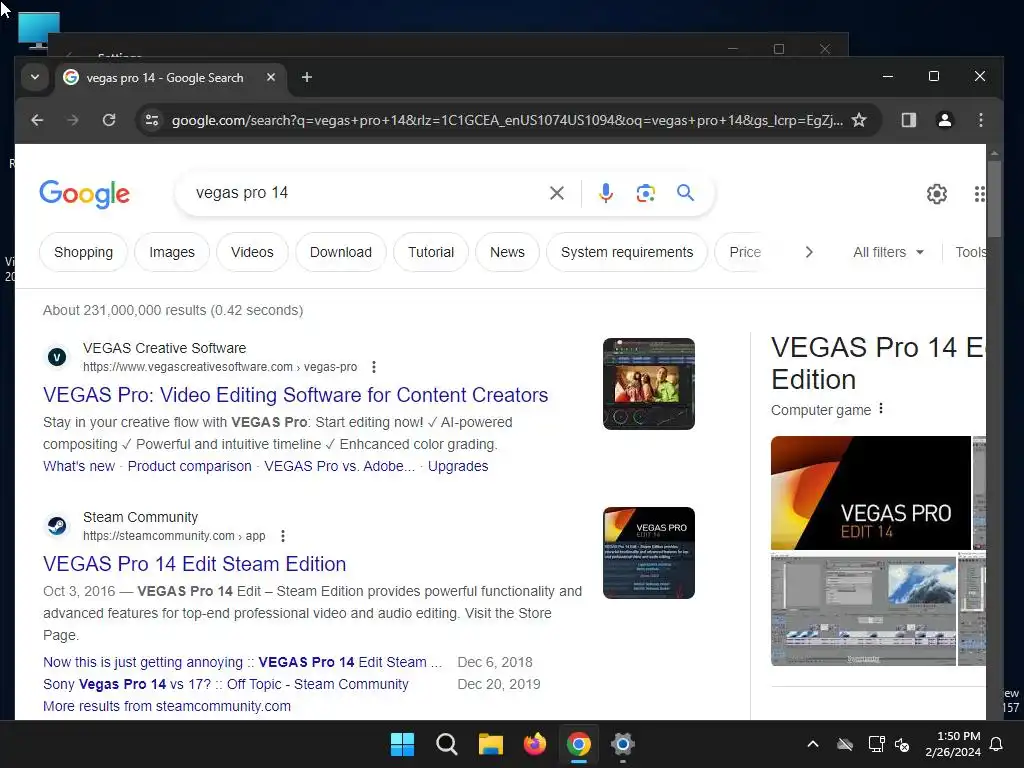Open more options for VEGAS Creative Software result
The image size is (1024, 768).
[x=374, y=367]
